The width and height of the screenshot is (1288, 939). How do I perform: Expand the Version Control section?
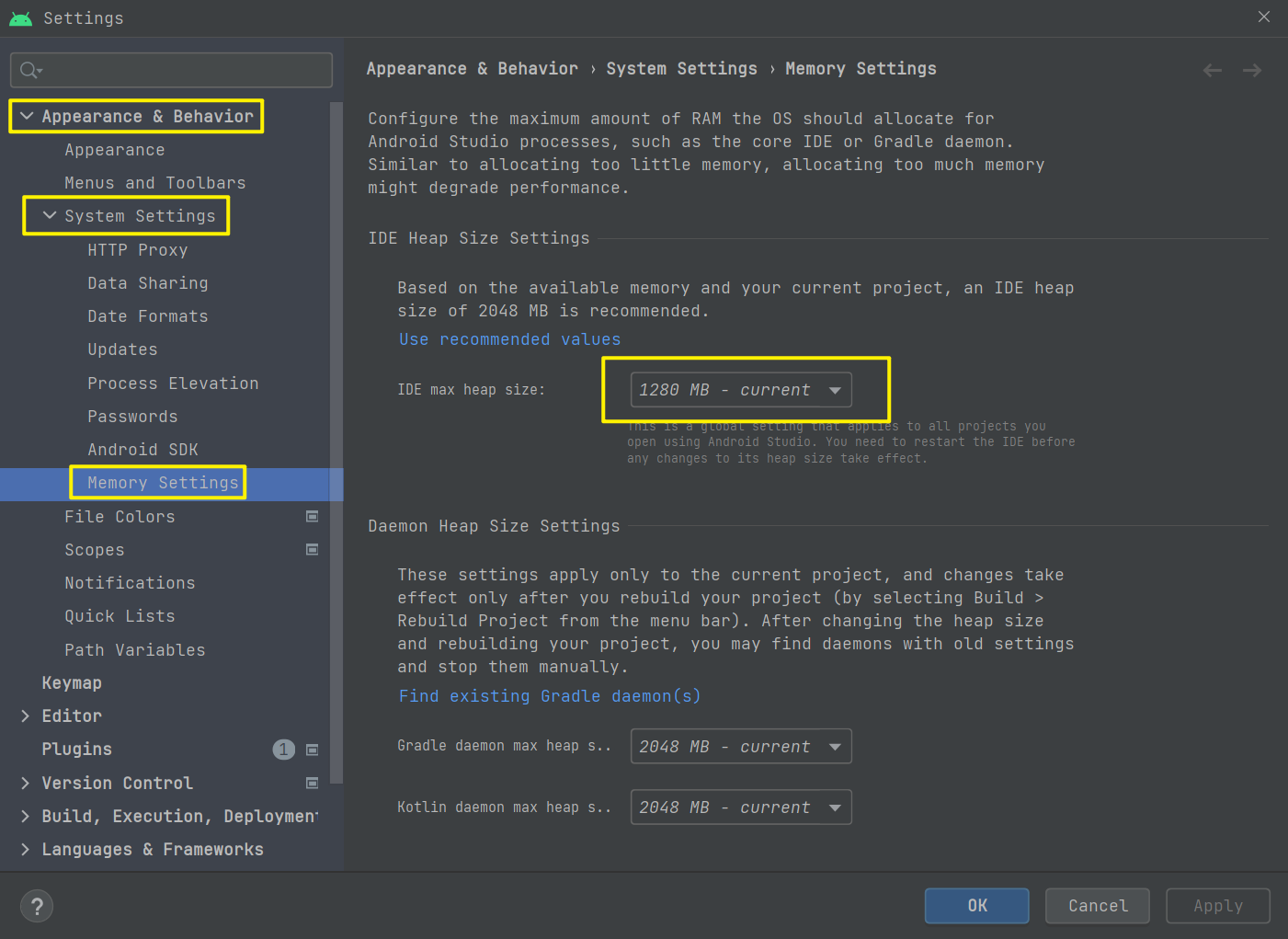(x=25, y=783)
